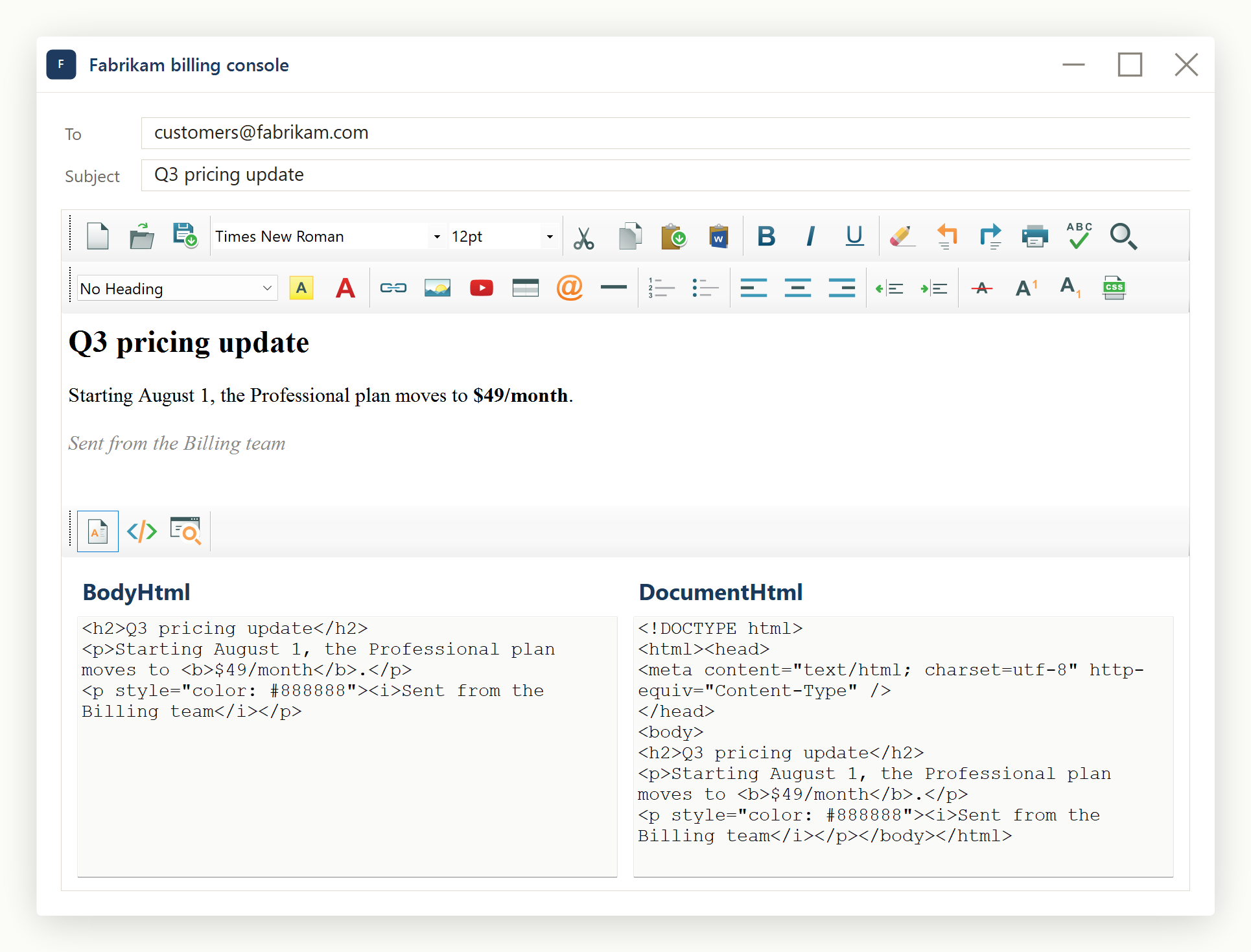1251x952 pixels.
Task: Center align text
Action: [x=798, y=288]
